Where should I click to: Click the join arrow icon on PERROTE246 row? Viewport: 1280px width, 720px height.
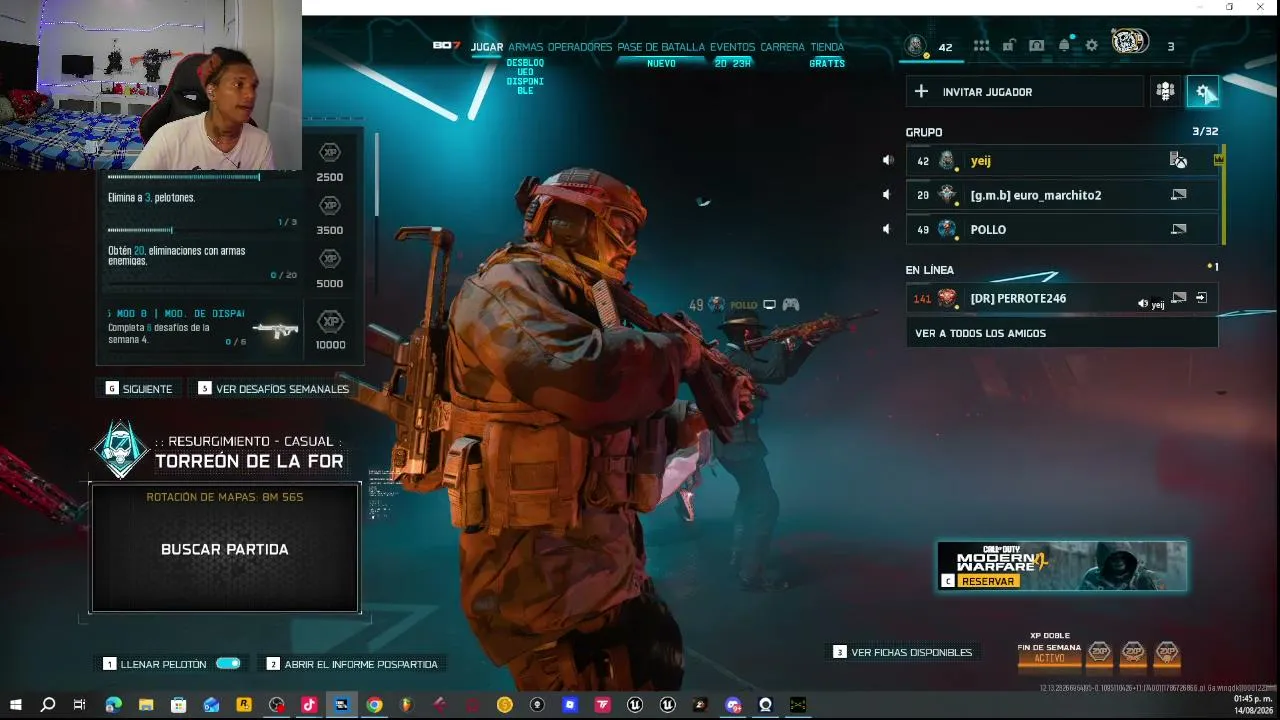pyautogui.click(x=1201, y=298)
